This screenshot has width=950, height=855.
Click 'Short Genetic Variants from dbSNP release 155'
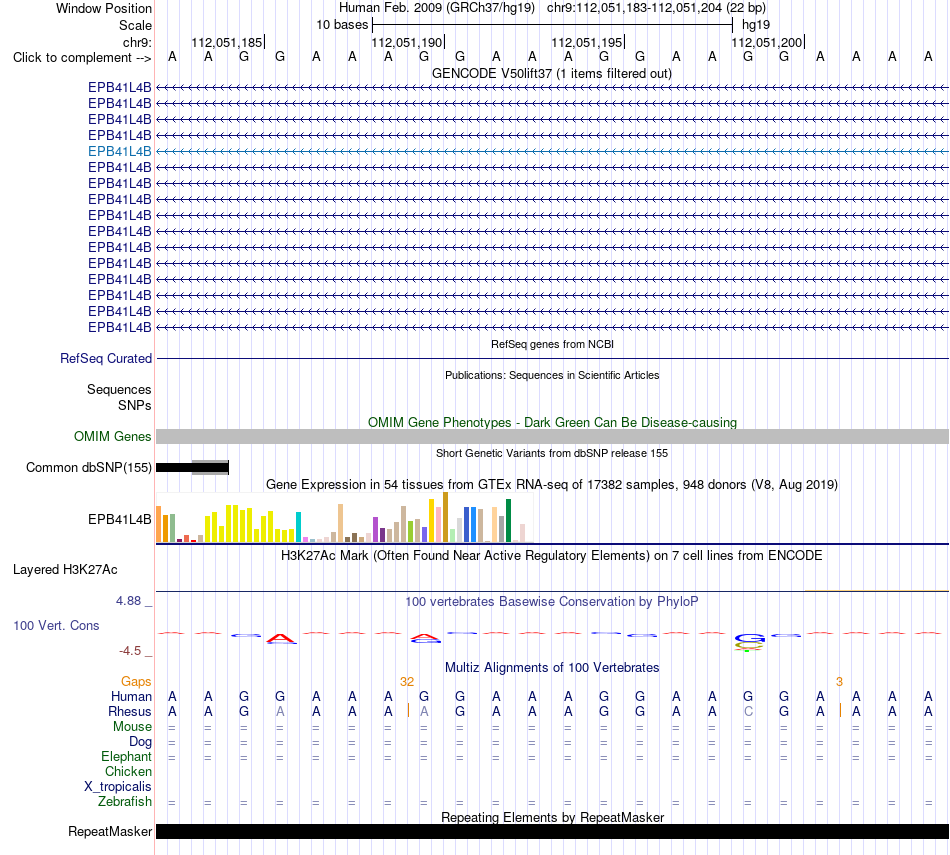pos(552,453)
